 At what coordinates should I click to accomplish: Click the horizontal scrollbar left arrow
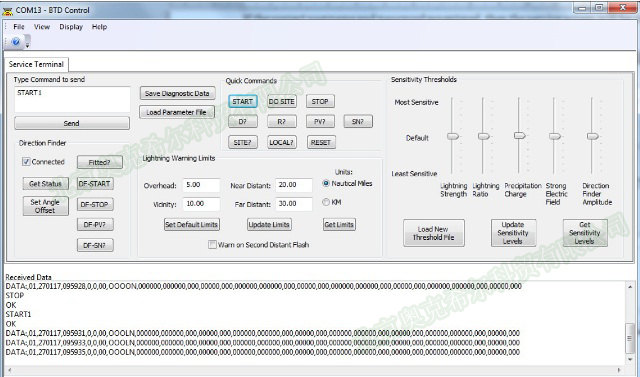[x=10, y=370]
